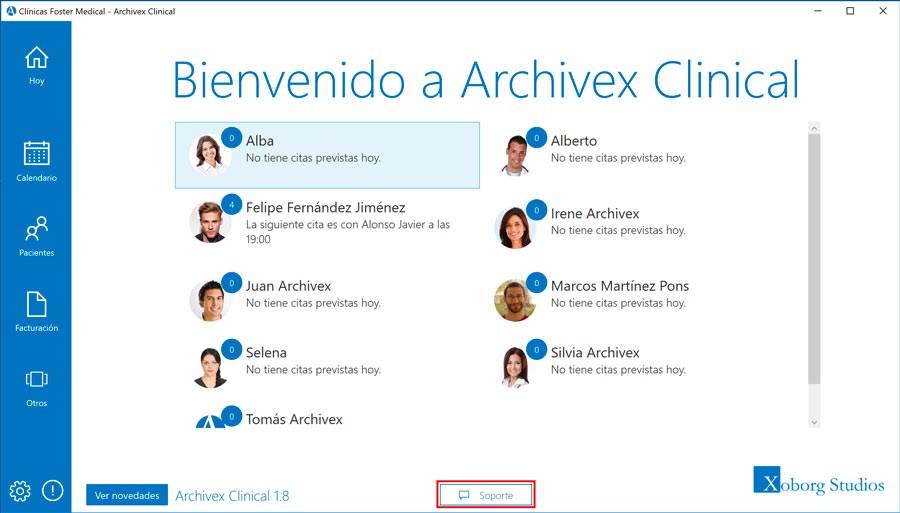Screen dimensions: 900x513
Task: Select the Alba professional card
Action: (327, 155)
